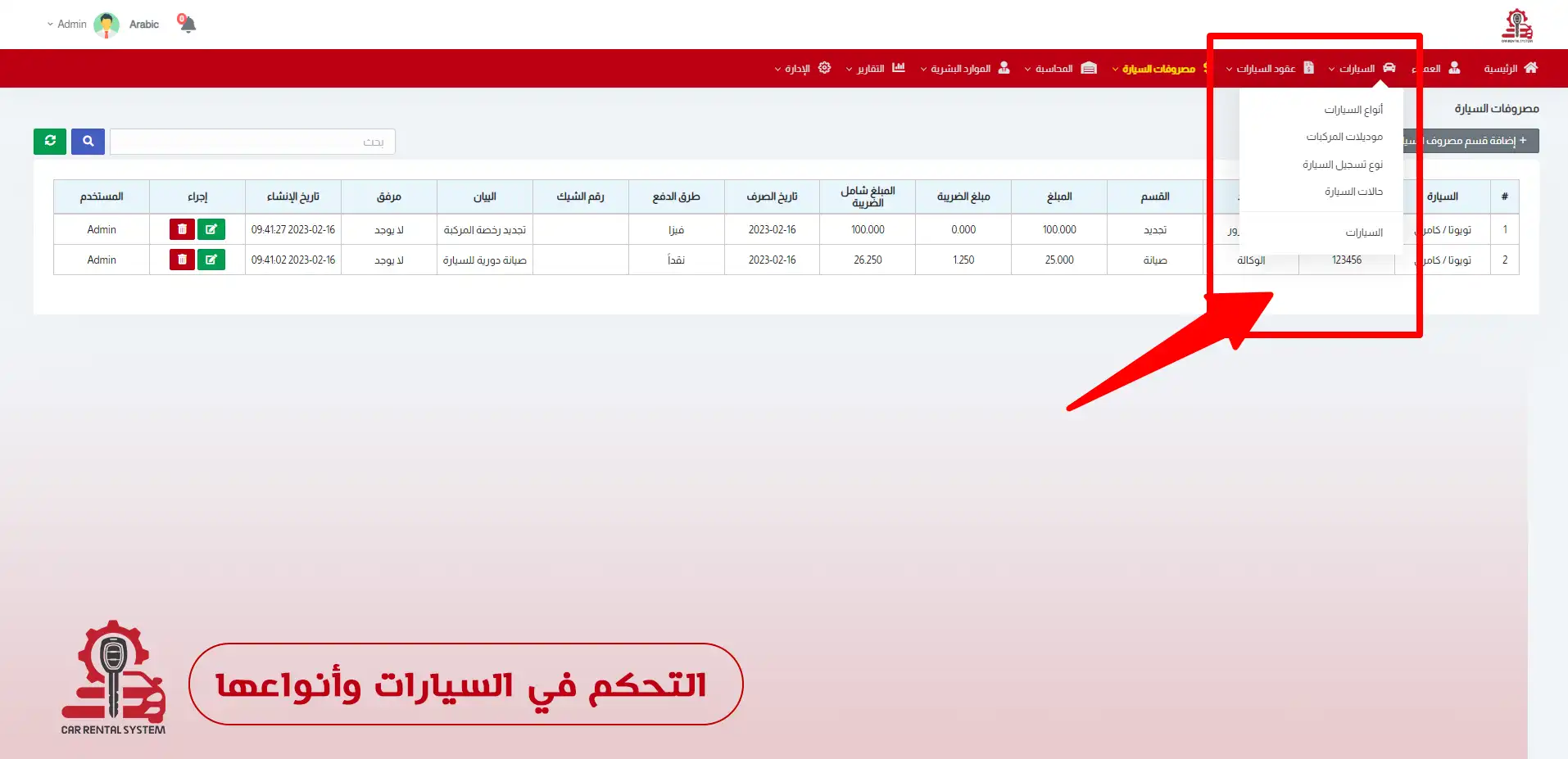
Task: Expand the التقارير reports dropdown
Action: click(875, 68)
